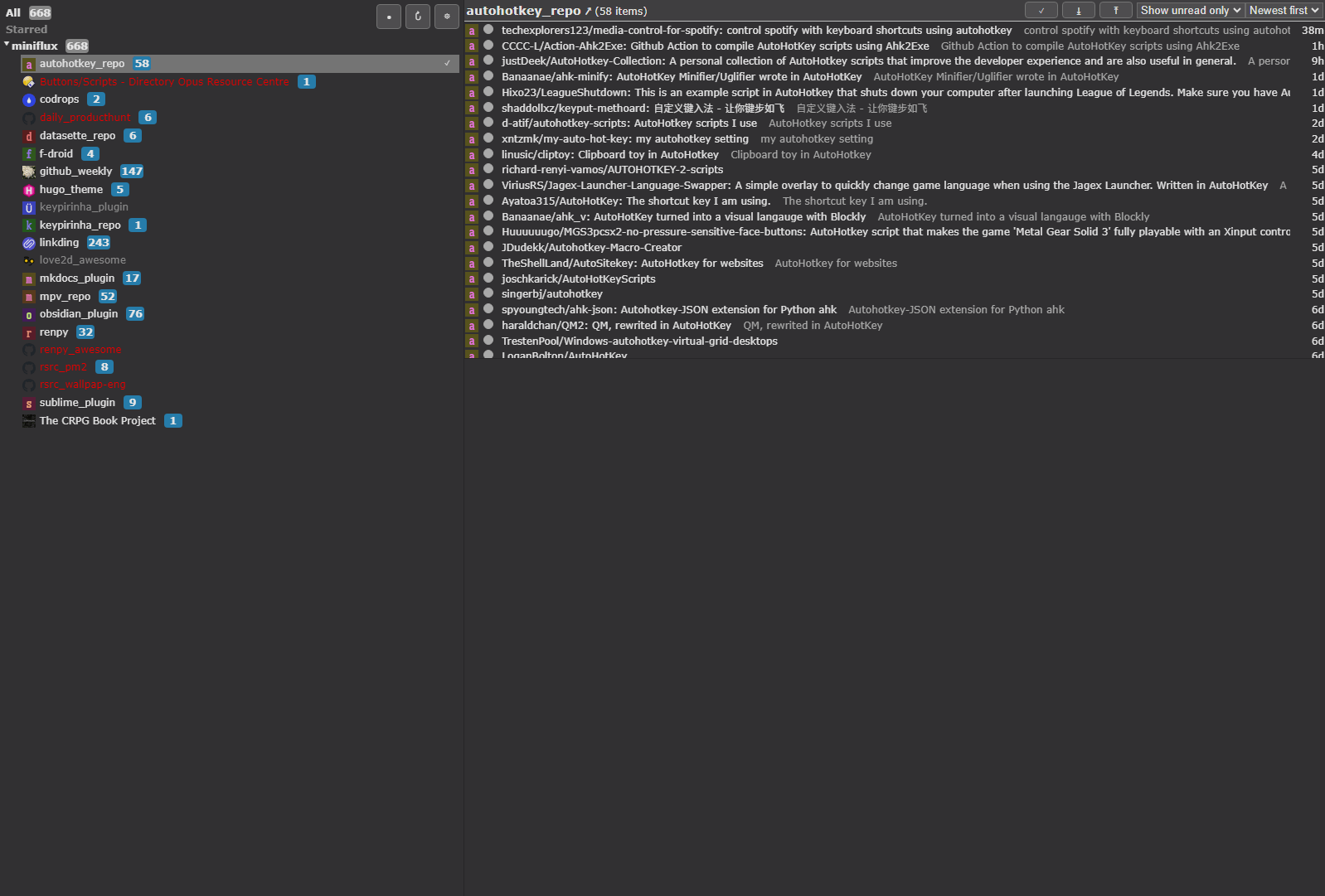Viewport: 1325px width, 896px height.
Task: Click the github_weekly feed thumbnail icon
Action: coord(29,172)
